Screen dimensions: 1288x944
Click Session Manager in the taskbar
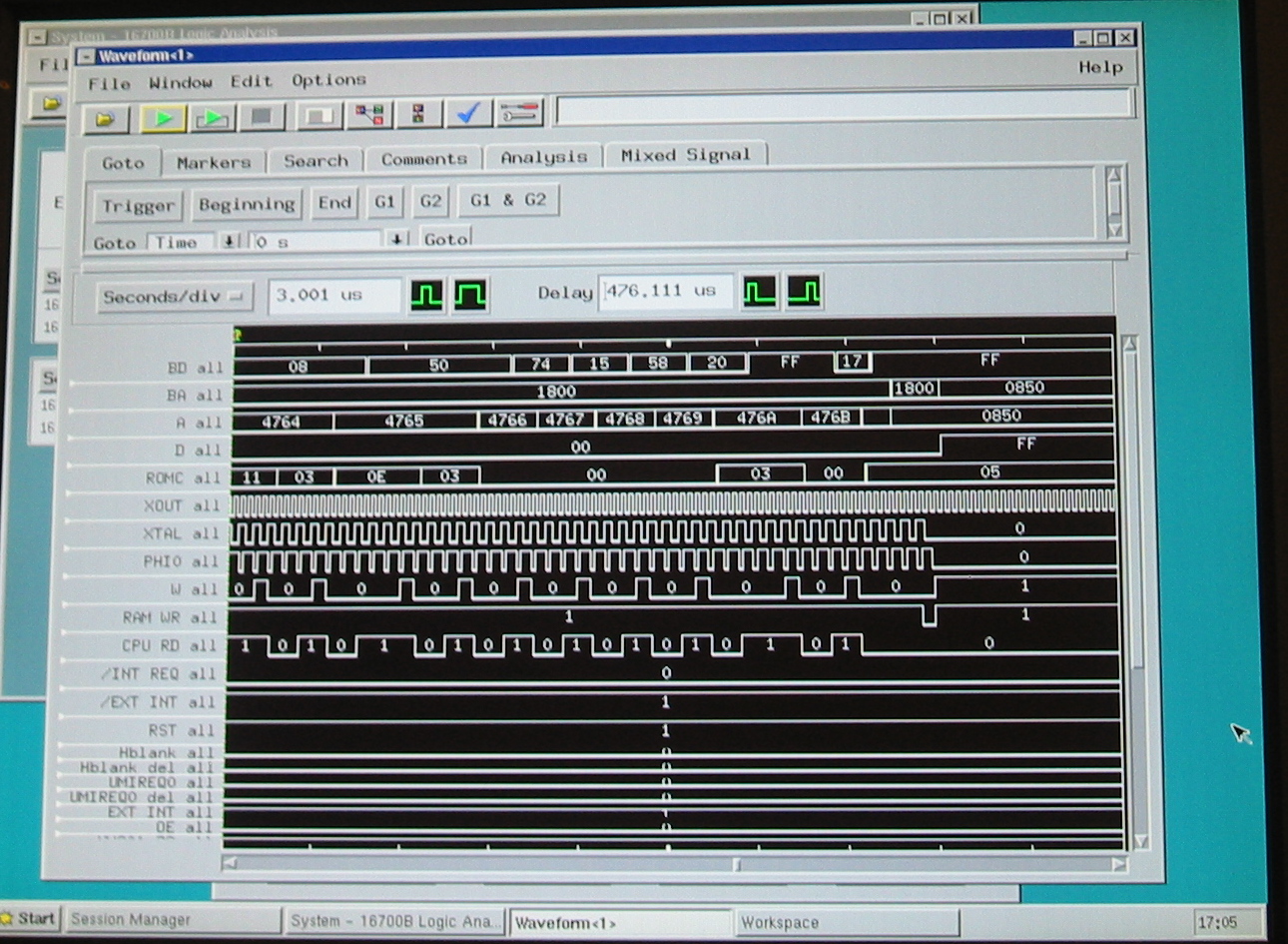(131, 920)
